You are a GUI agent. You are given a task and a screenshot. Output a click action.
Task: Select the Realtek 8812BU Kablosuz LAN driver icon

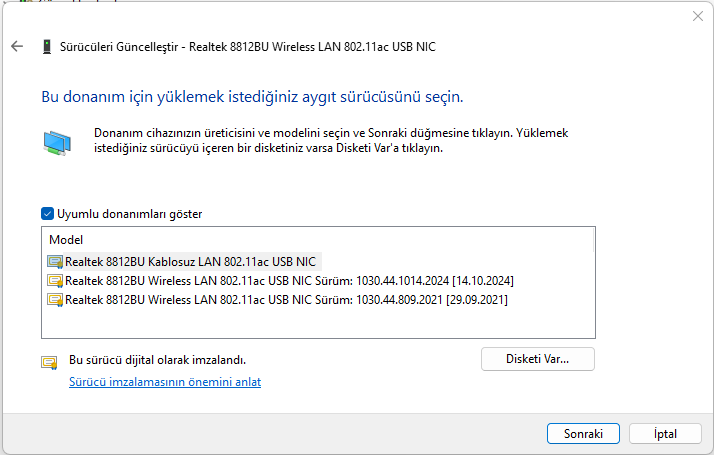coord(55,262)
